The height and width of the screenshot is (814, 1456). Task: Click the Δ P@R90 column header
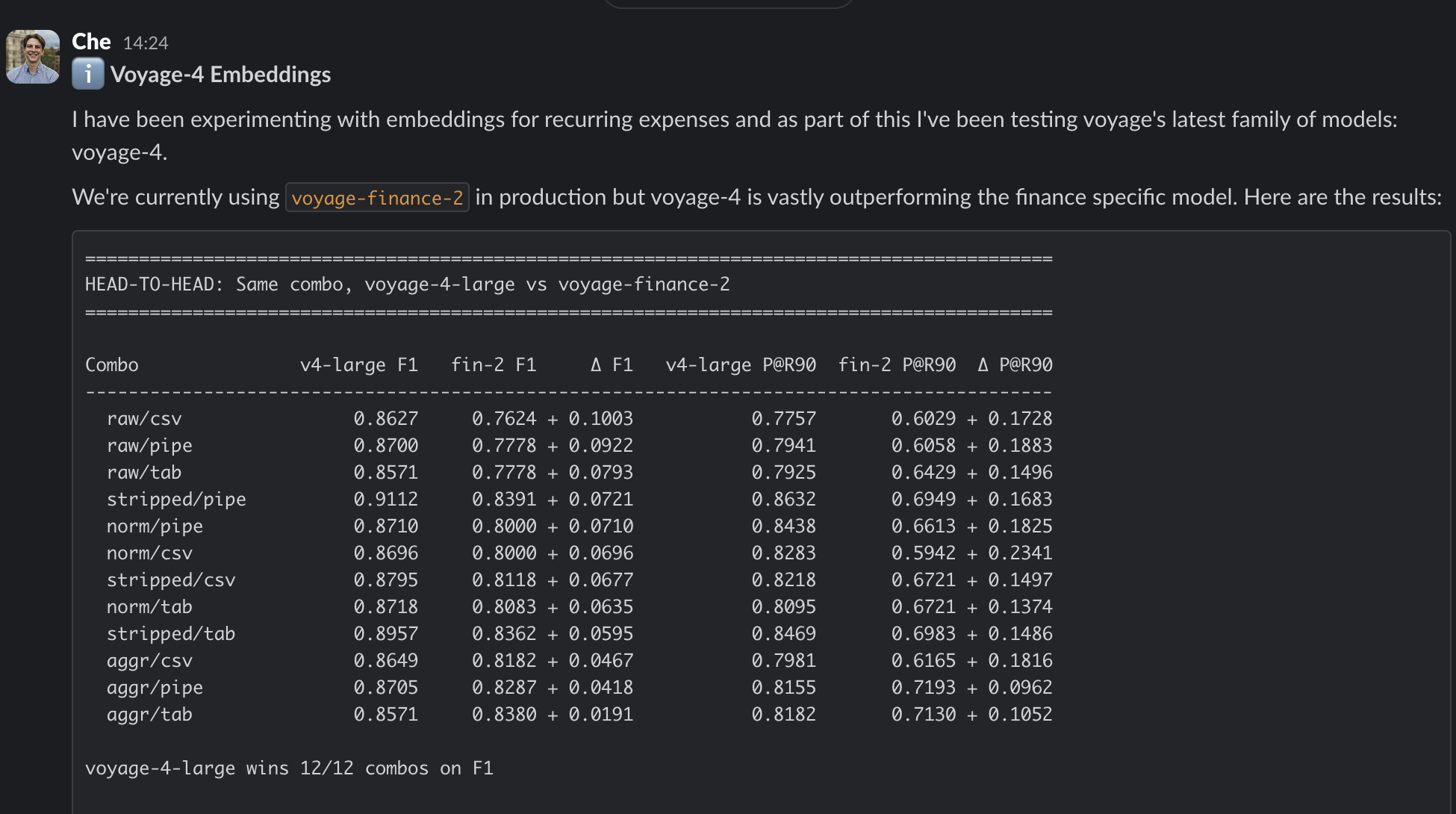pyautogui.click(x=1015, y=365)
